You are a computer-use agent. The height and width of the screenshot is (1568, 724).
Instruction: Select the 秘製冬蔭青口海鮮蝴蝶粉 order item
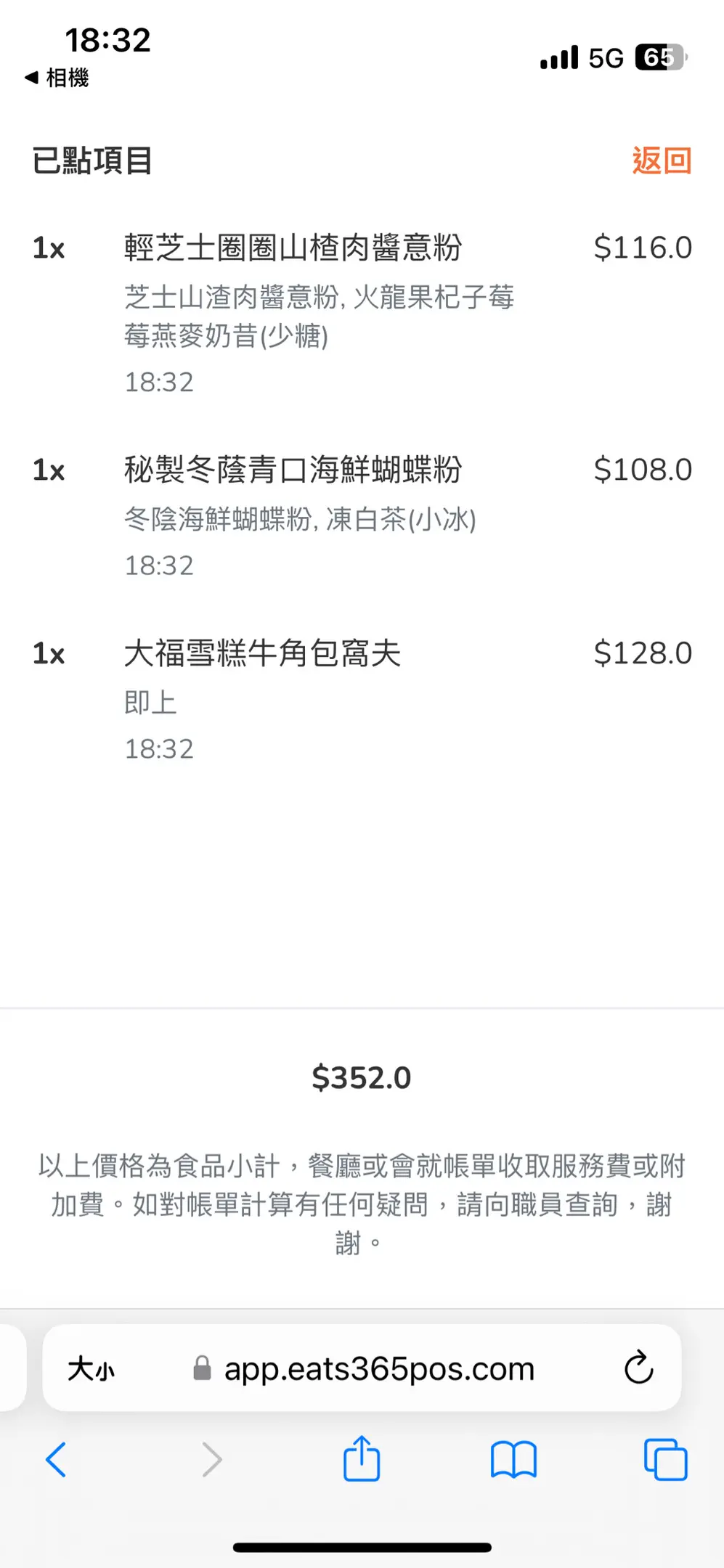pos(293,470)
